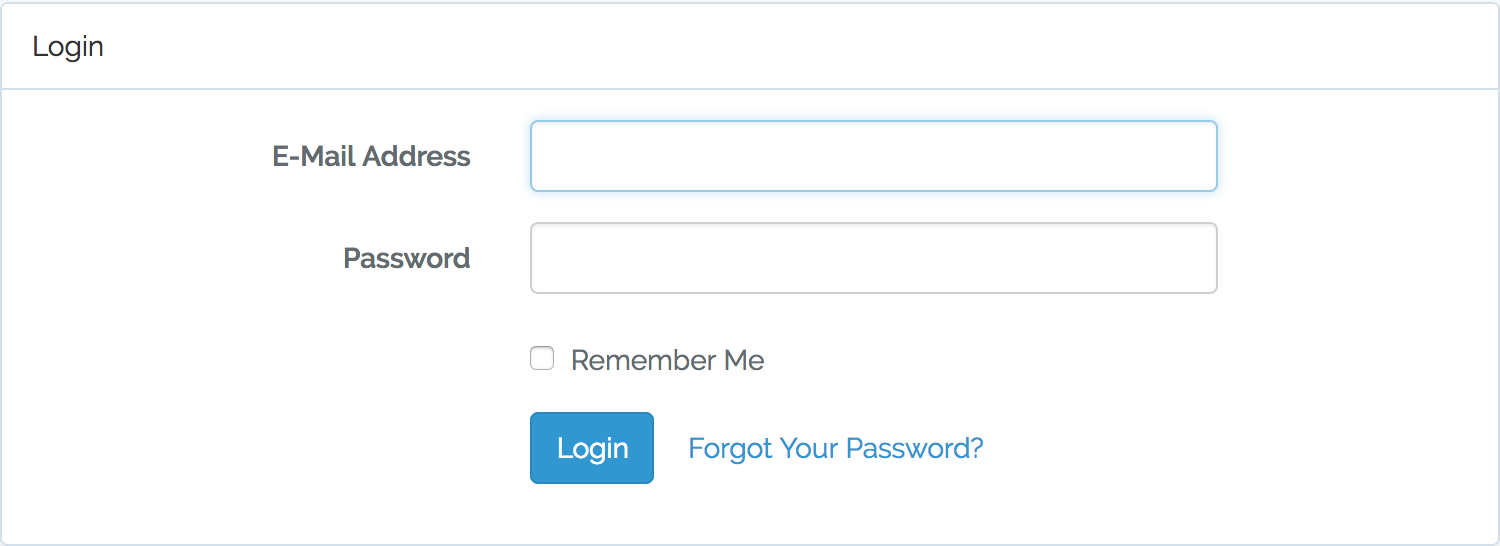Activate the empty field next to E-Mail Address
The image size is (1500, 546).
pos(873,156)
